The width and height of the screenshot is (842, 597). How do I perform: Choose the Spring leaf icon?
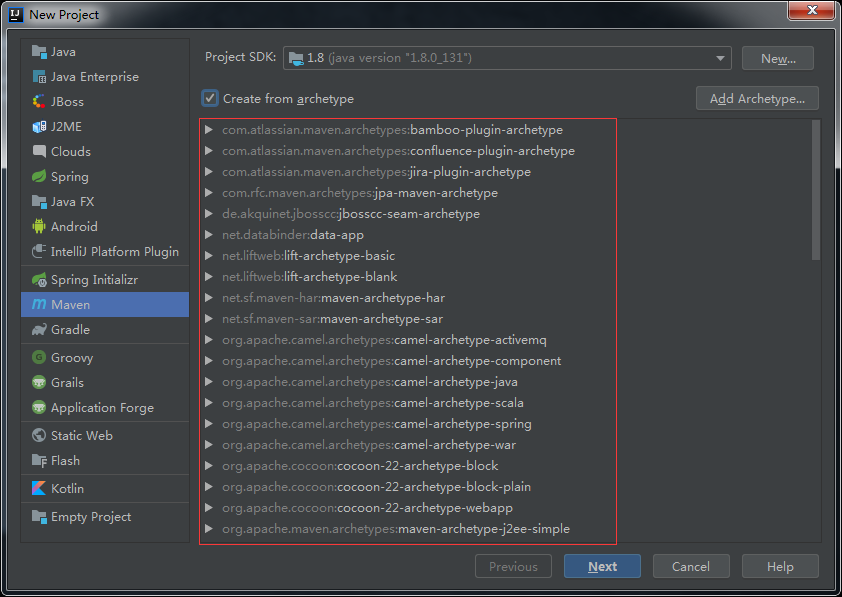tap(39, 177)
